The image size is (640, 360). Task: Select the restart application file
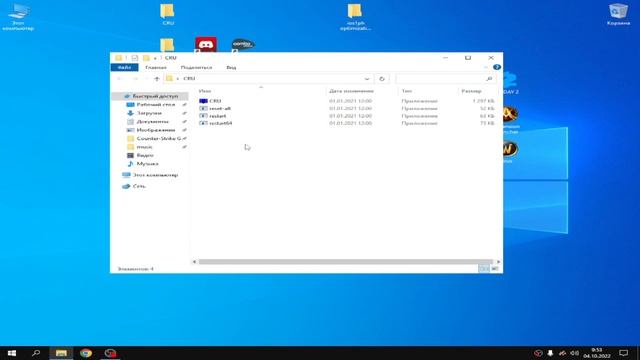point(218,116)
